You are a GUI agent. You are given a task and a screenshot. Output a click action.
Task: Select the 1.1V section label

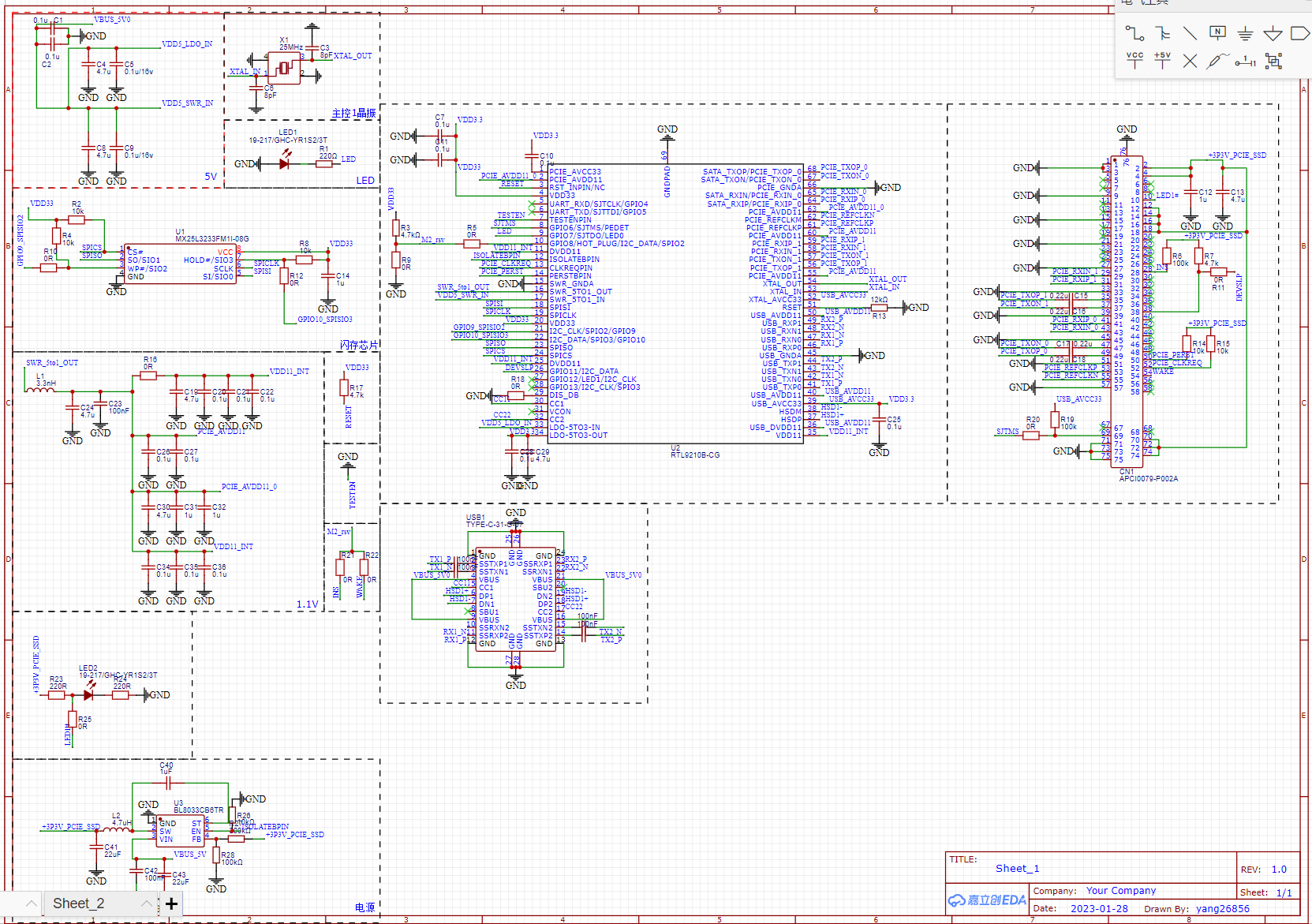coord(307,604)
